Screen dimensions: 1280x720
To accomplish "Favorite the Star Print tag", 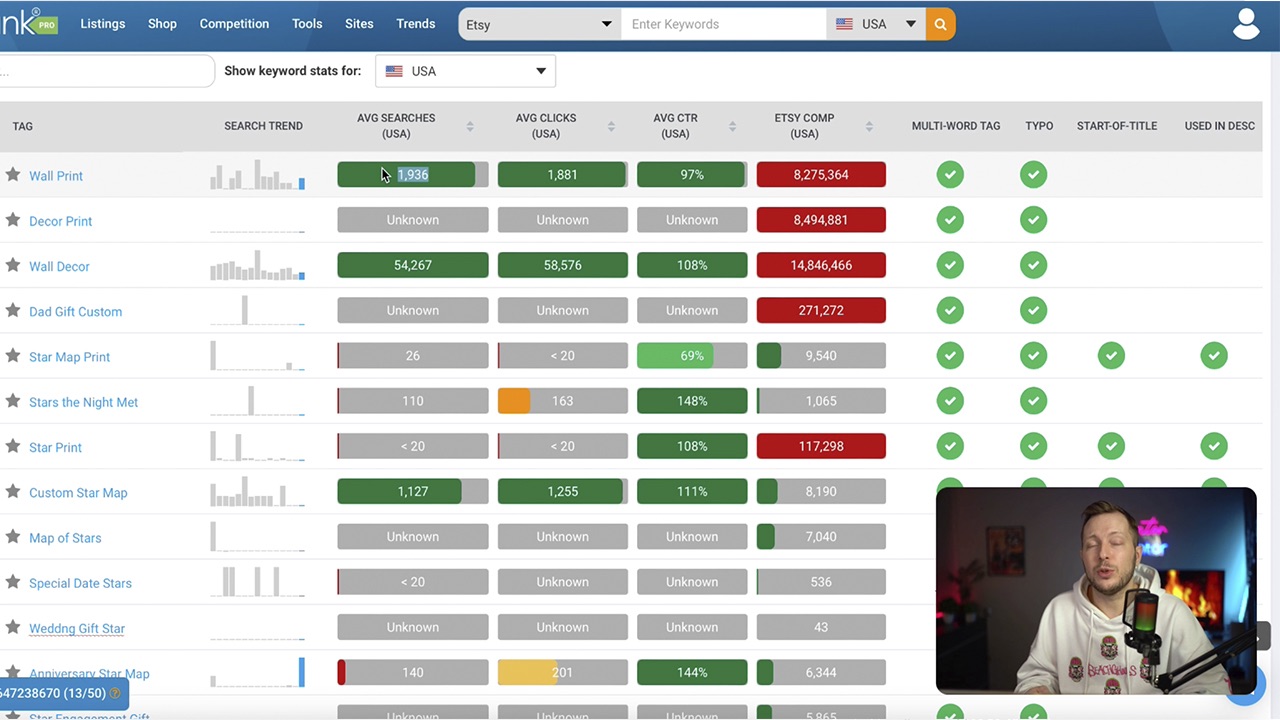I will pyautogui.click(x=13, y=446).
